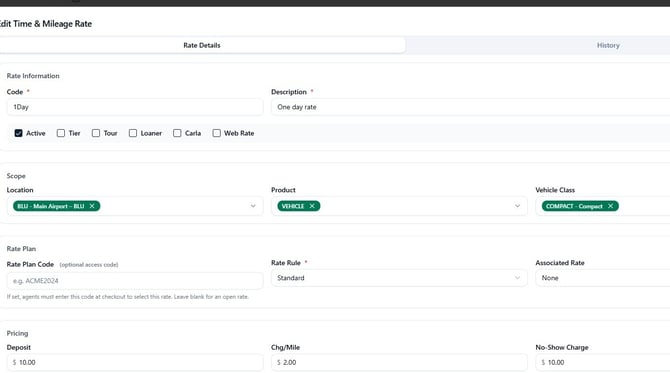This screenshot has height=373, width=670.
Task: Uncheck the Active checkbox
Action: pos(18,133)
